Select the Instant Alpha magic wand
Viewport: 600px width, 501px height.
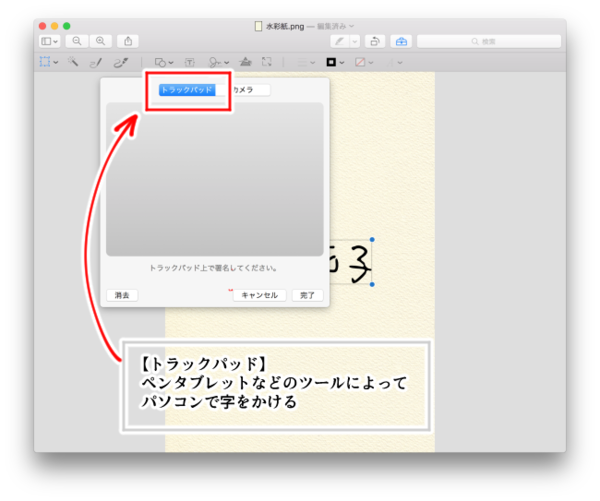tap(73, 62)
